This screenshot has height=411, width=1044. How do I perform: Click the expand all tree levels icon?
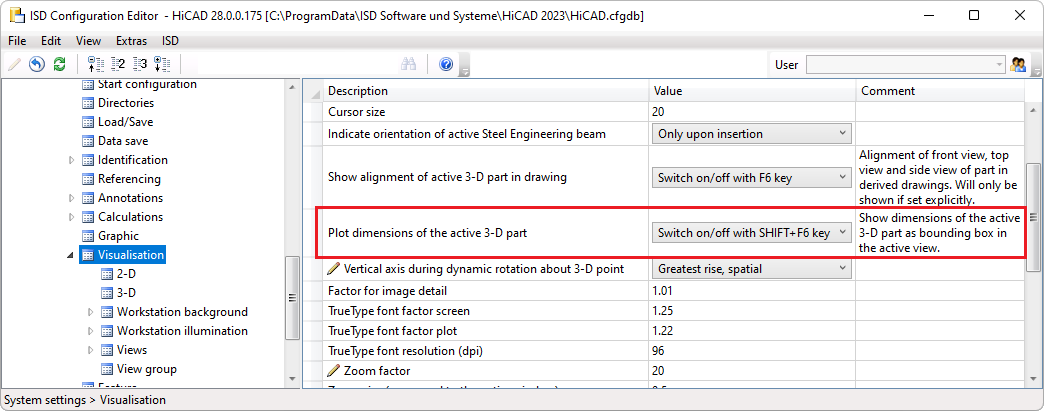coord(162,64)
